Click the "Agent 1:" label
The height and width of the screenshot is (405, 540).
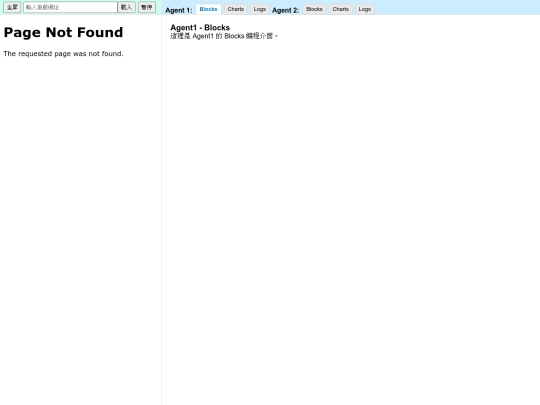point(179,10)
